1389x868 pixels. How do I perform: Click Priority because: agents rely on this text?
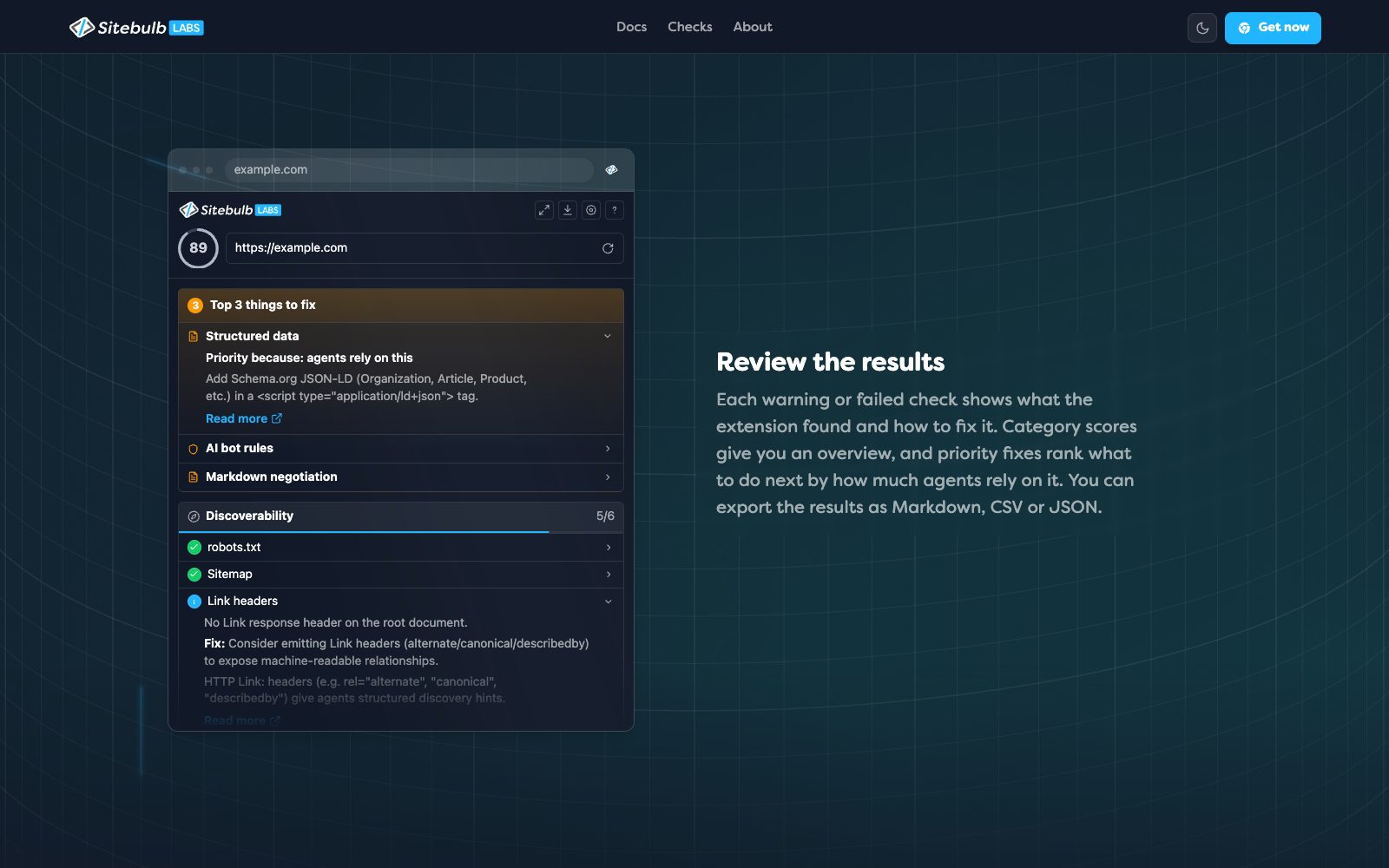309,358
